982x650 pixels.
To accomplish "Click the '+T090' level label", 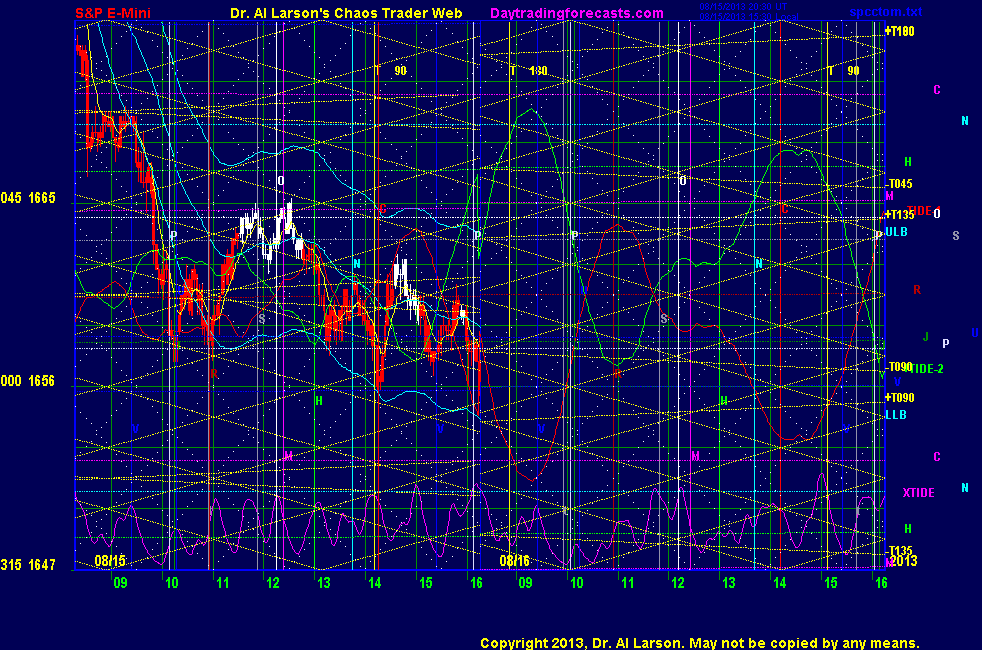I will (x=899, y=398).
